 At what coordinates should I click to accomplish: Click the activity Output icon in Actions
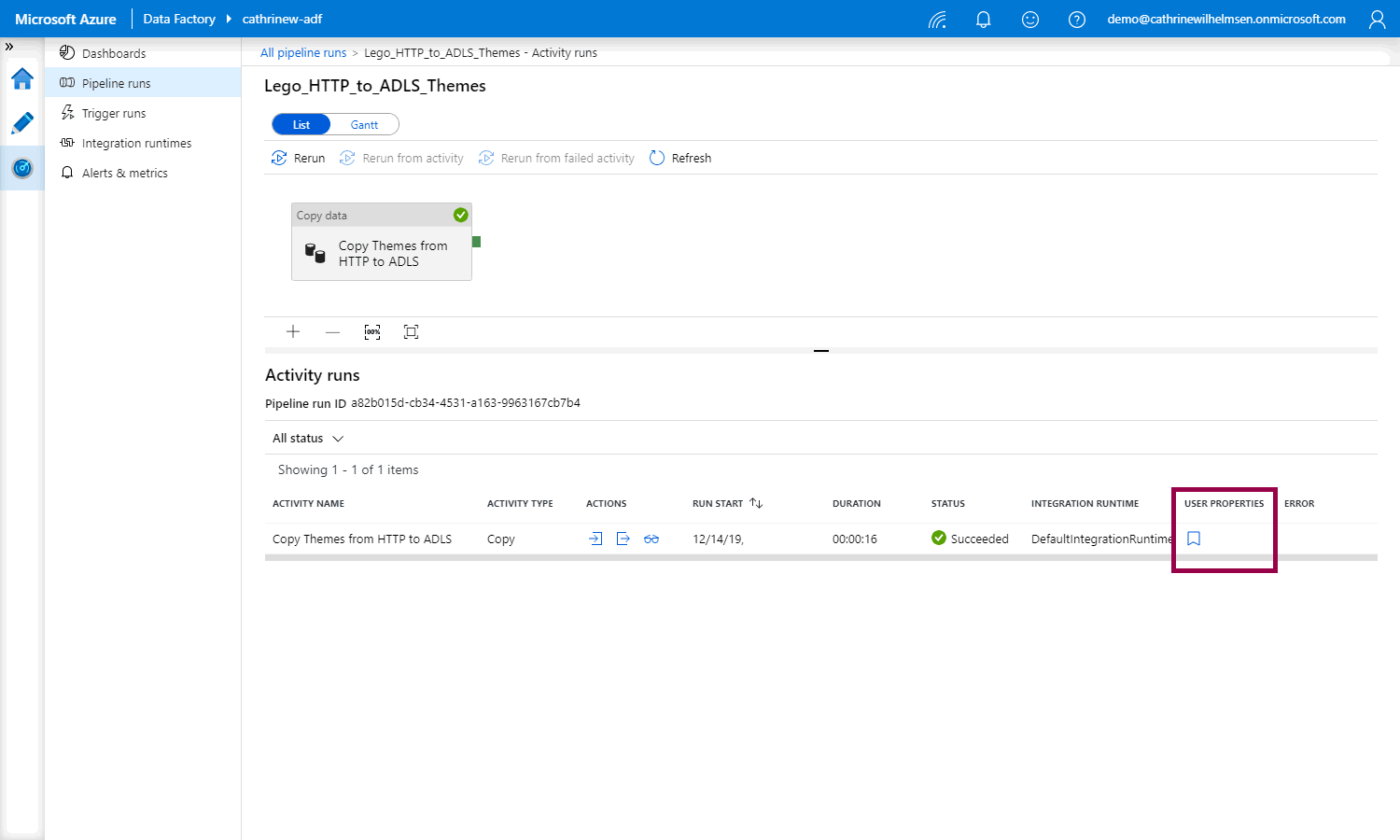click(x=623, y=539)
